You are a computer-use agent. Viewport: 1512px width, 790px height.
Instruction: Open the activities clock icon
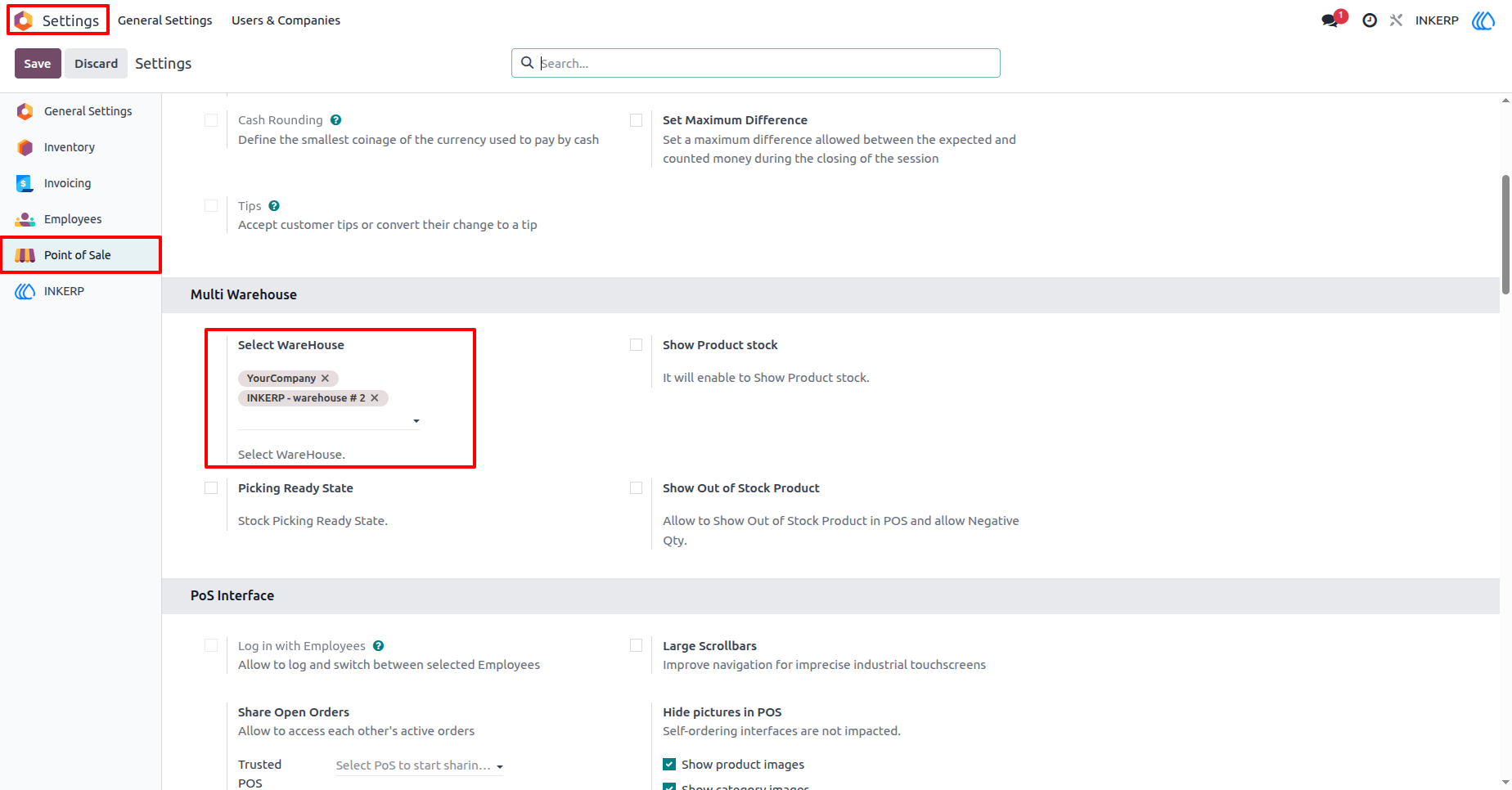pos(1370,20)
